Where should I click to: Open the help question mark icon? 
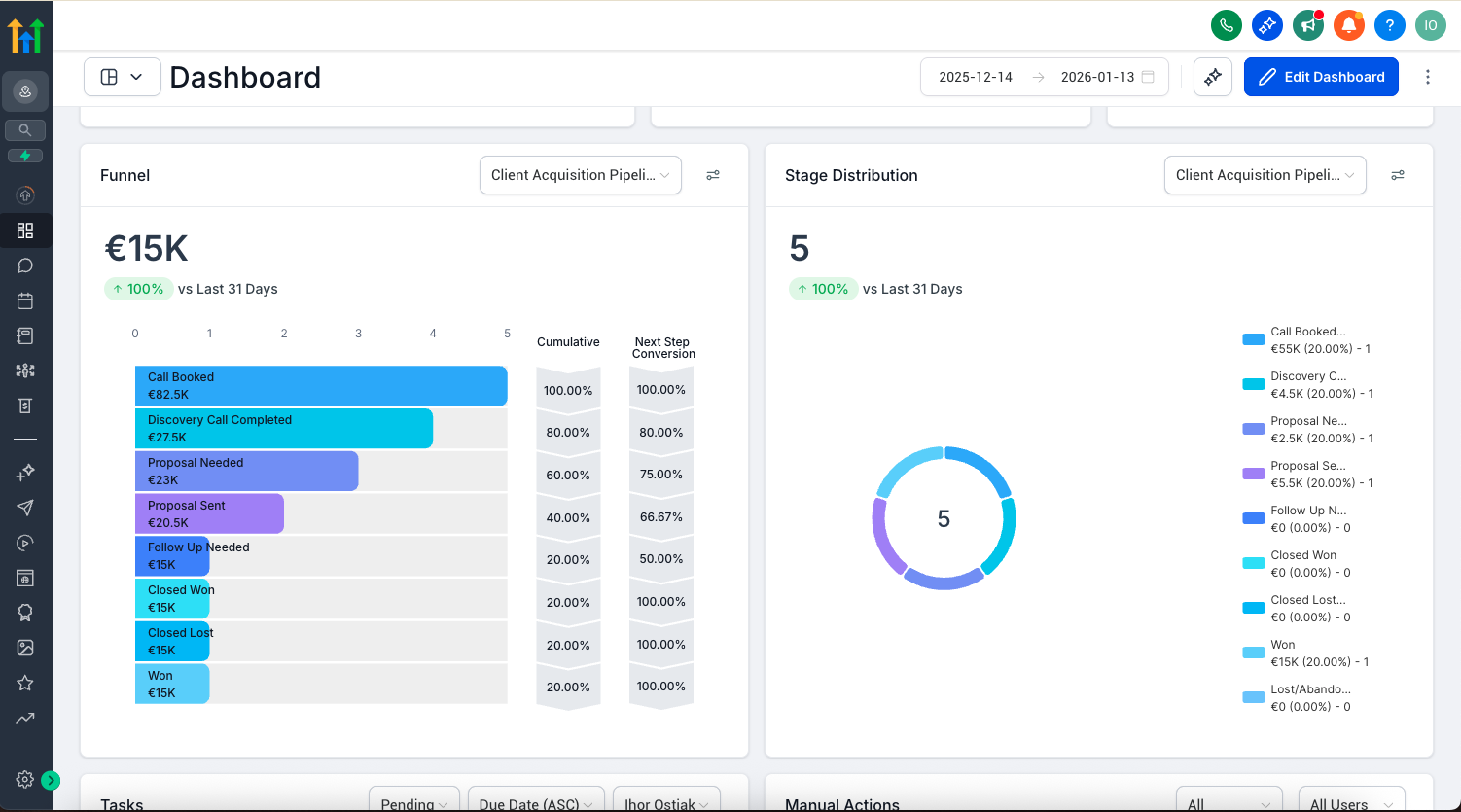(1390, 25)
